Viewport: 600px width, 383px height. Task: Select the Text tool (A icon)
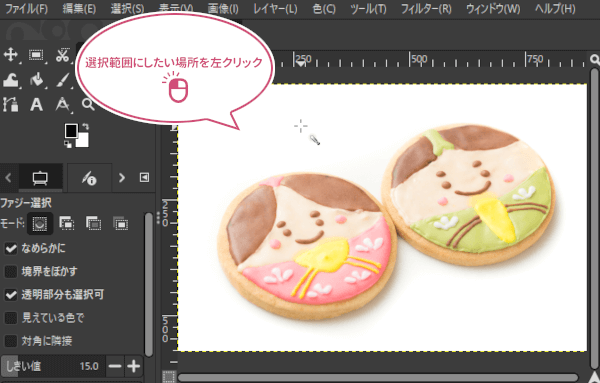click(36, 104)
